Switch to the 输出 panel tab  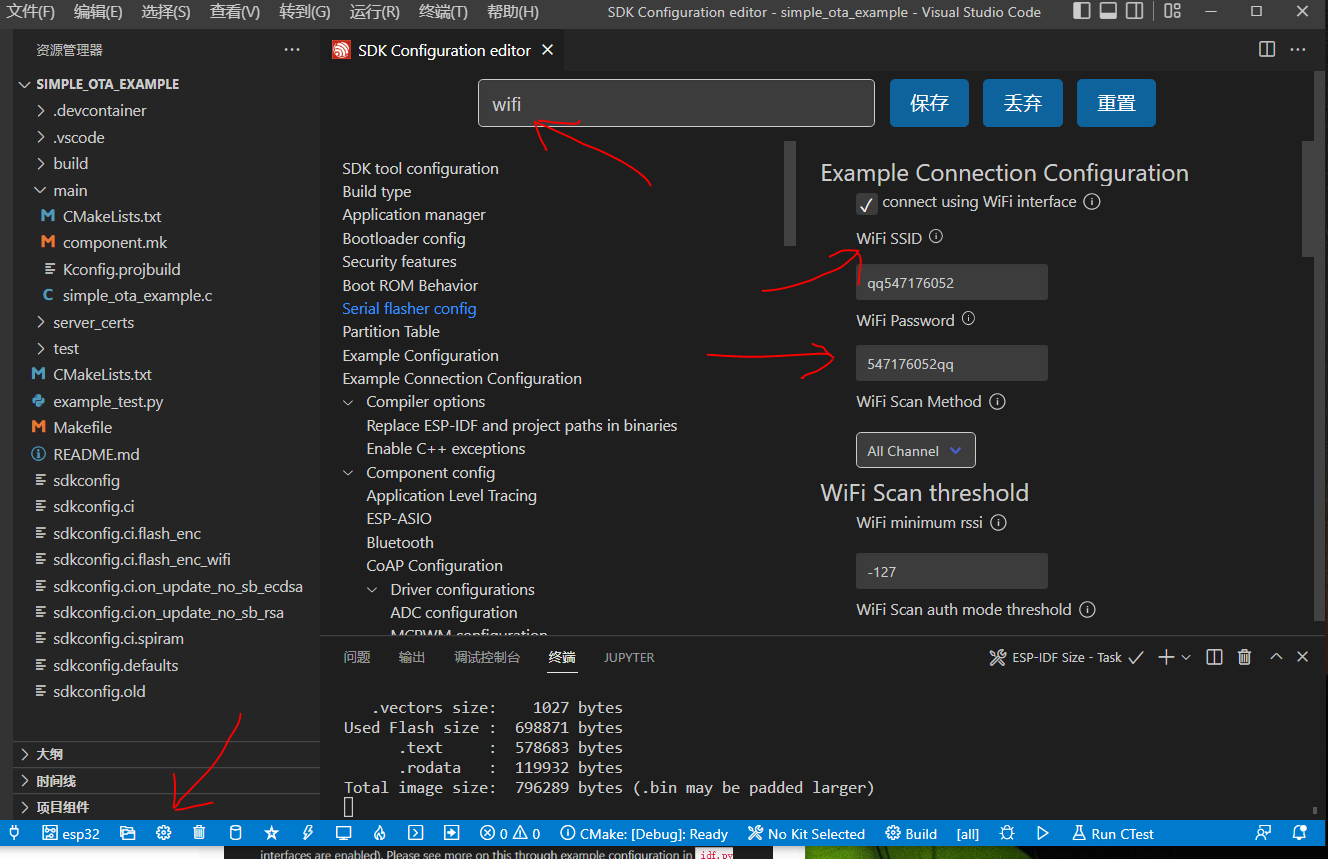pyautogui.click(x=412, y=657)
